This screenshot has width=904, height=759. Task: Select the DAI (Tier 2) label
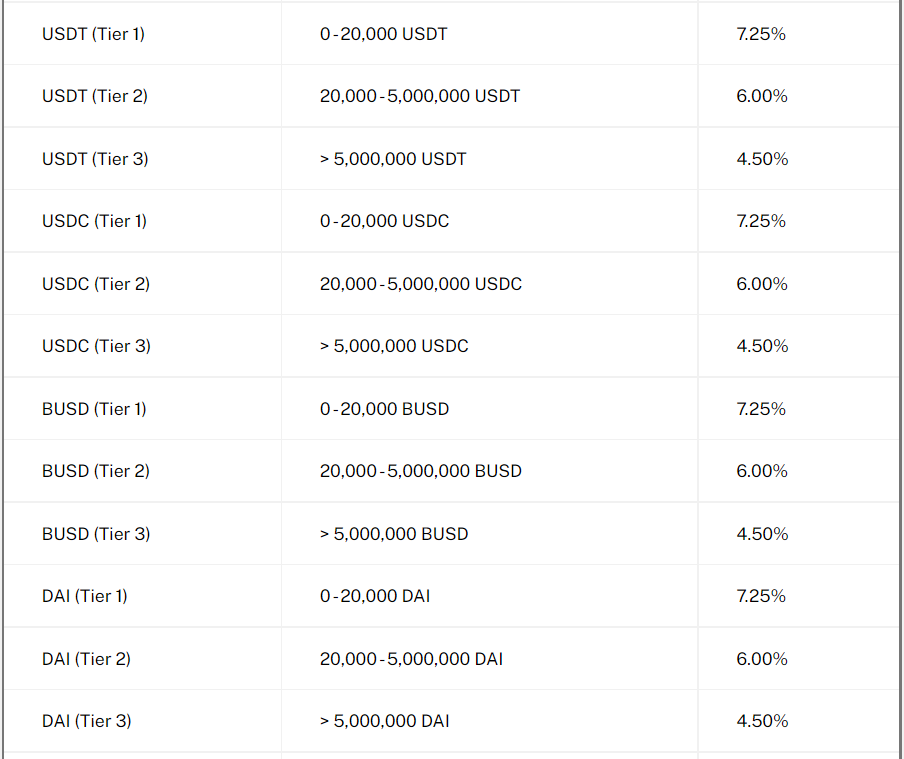click(86, 659)
